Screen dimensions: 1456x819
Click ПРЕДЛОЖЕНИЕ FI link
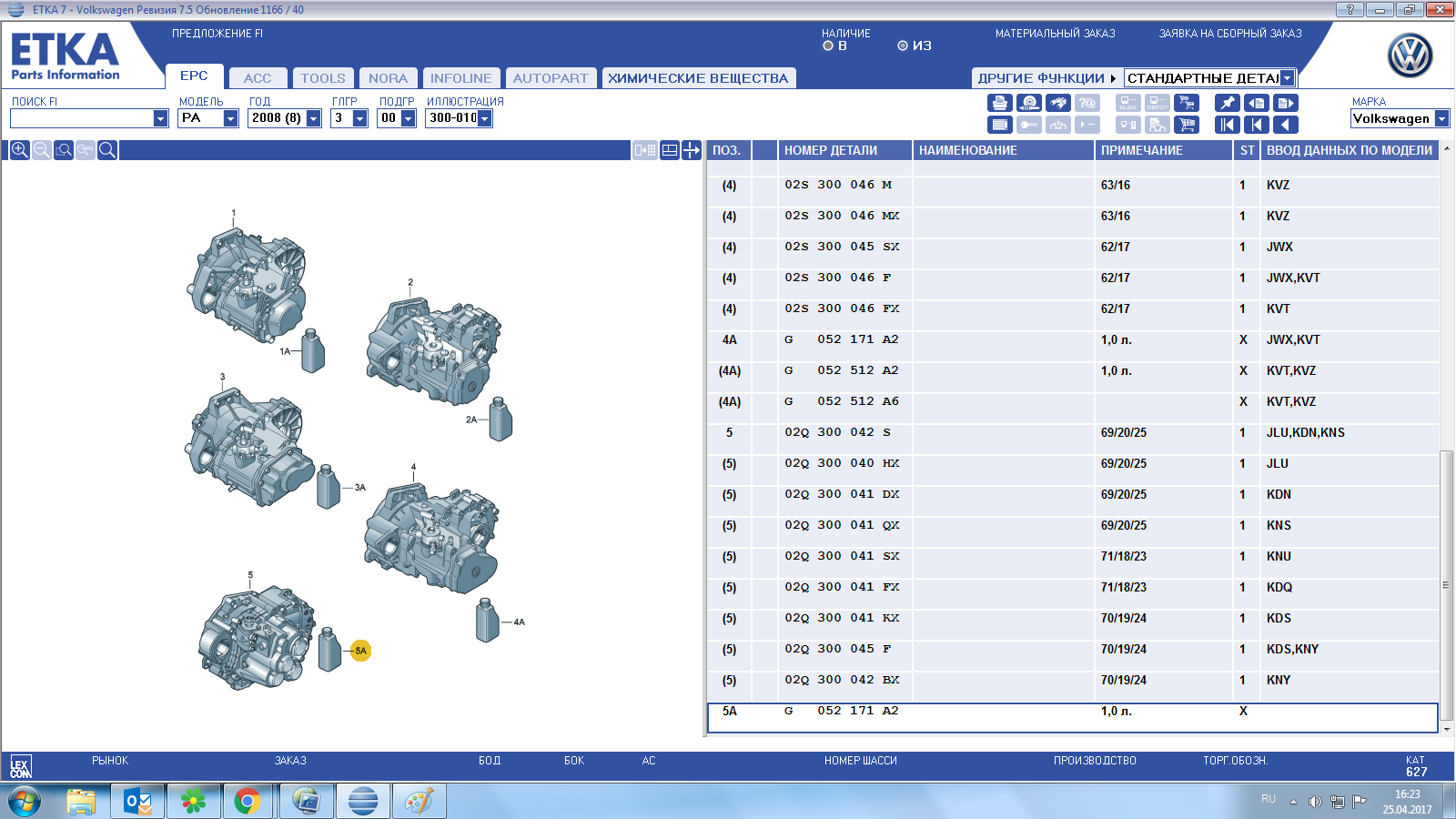click(217, 34)
